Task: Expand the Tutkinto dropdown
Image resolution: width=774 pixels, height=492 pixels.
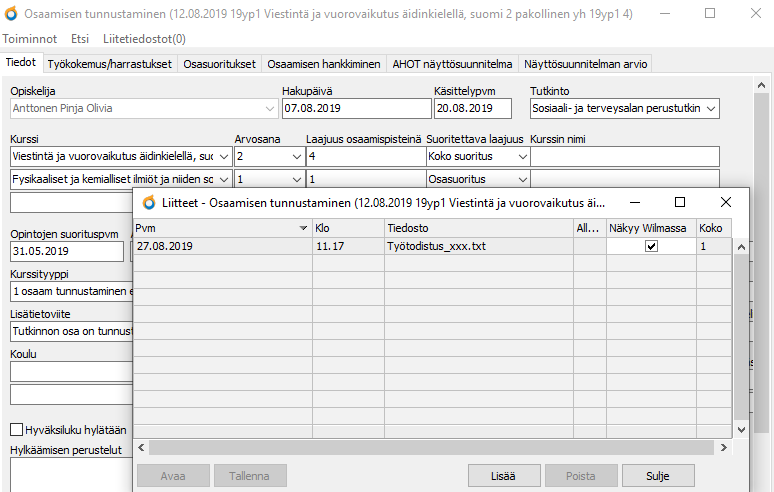Action: coord(711,108)
